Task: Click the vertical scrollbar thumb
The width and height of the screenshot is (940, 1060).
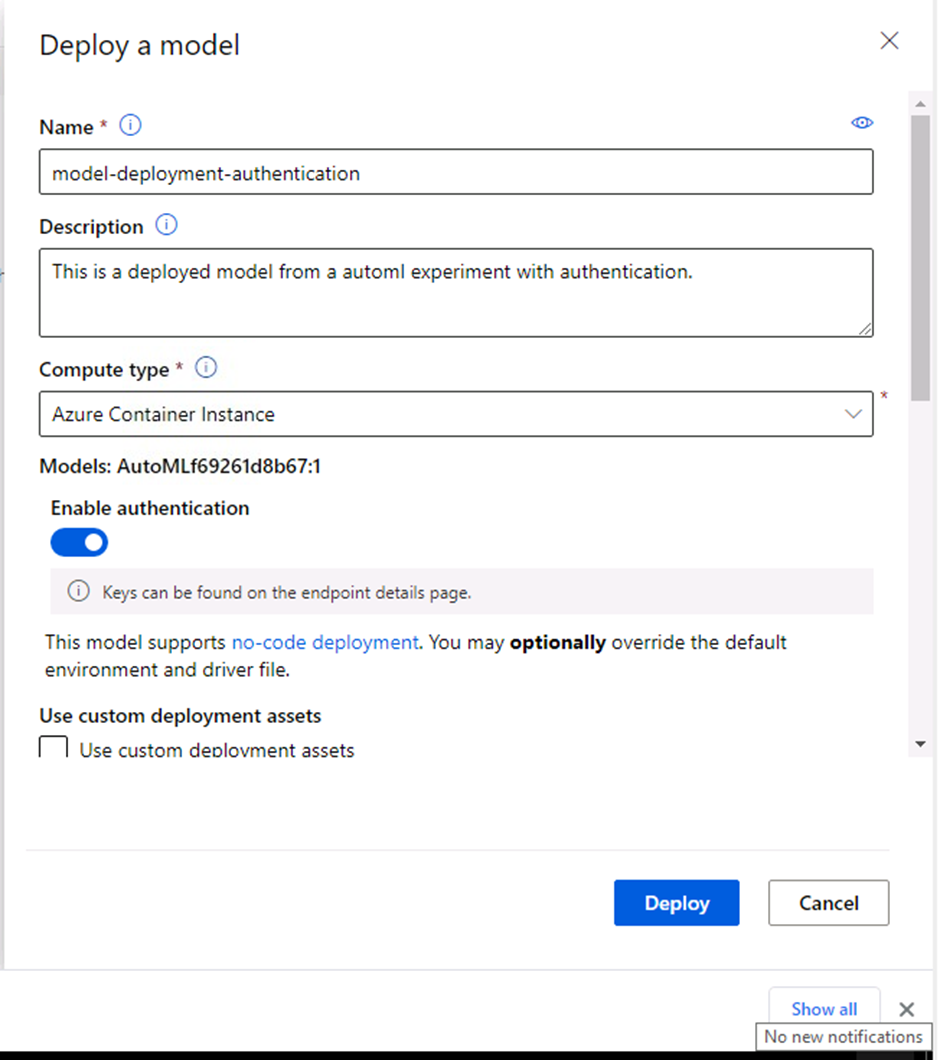Action: pos(920,258)
